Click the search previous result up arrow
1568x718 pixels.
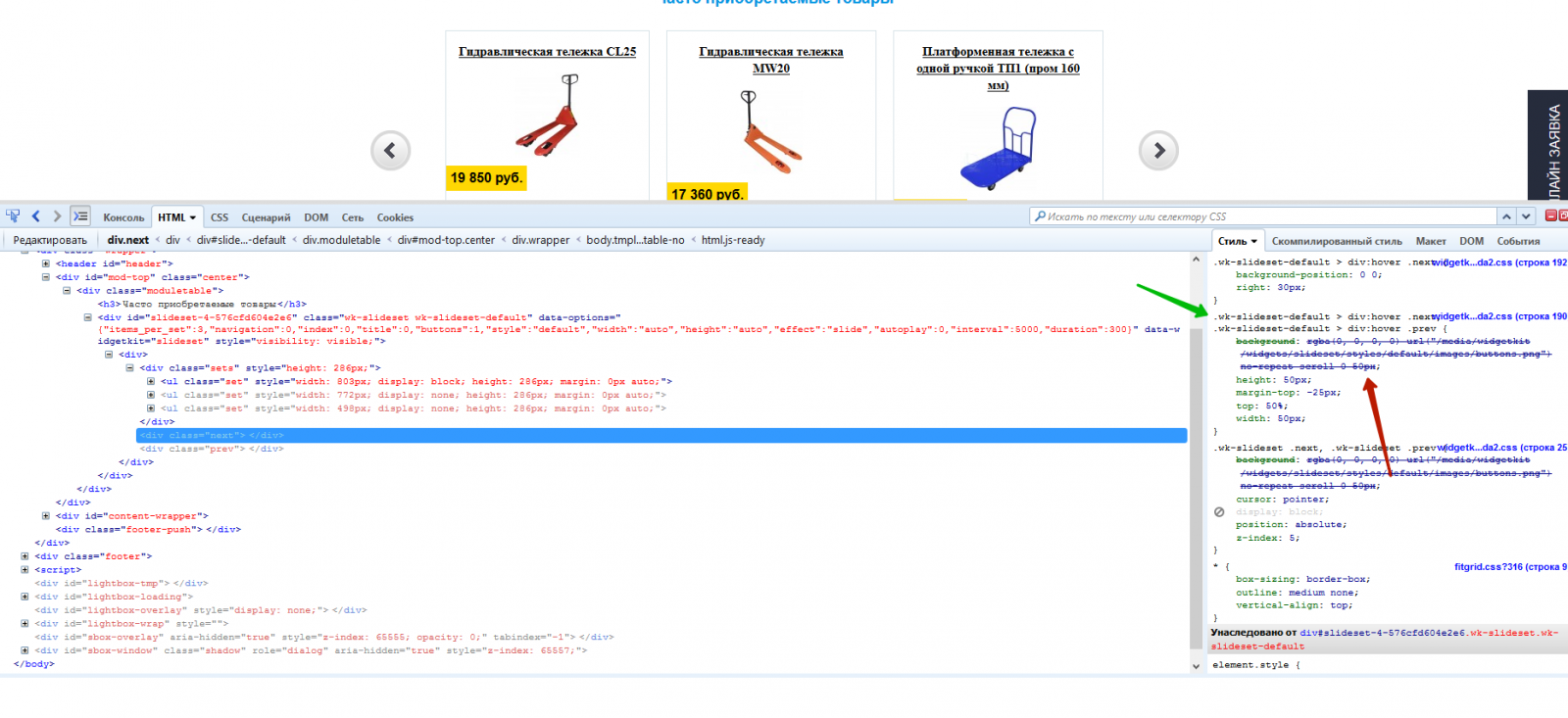(1506, 216)
